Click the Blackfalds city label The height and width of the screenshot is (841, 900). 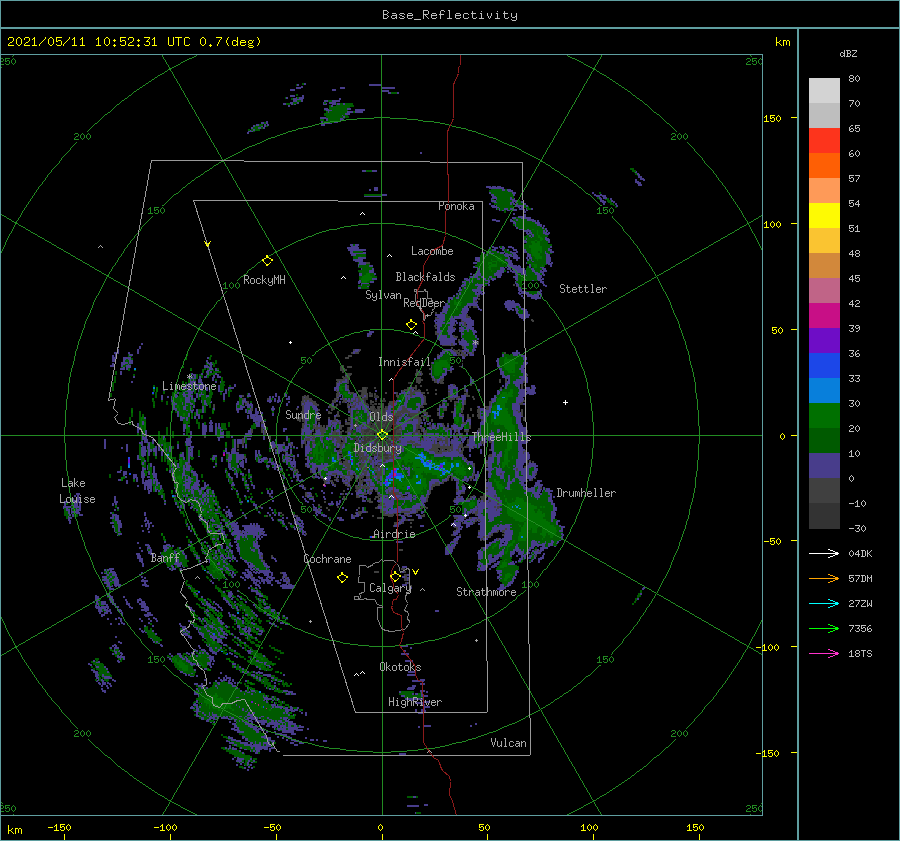coord(425,277)
